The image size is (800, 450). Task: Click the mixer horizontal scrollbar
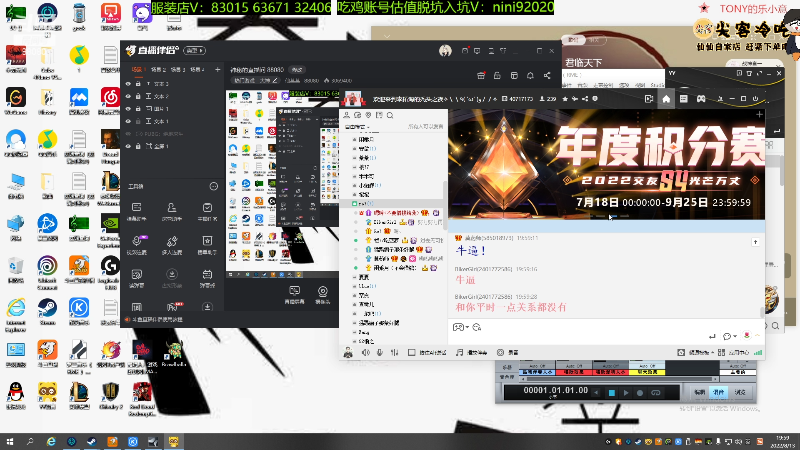[619, 379]
